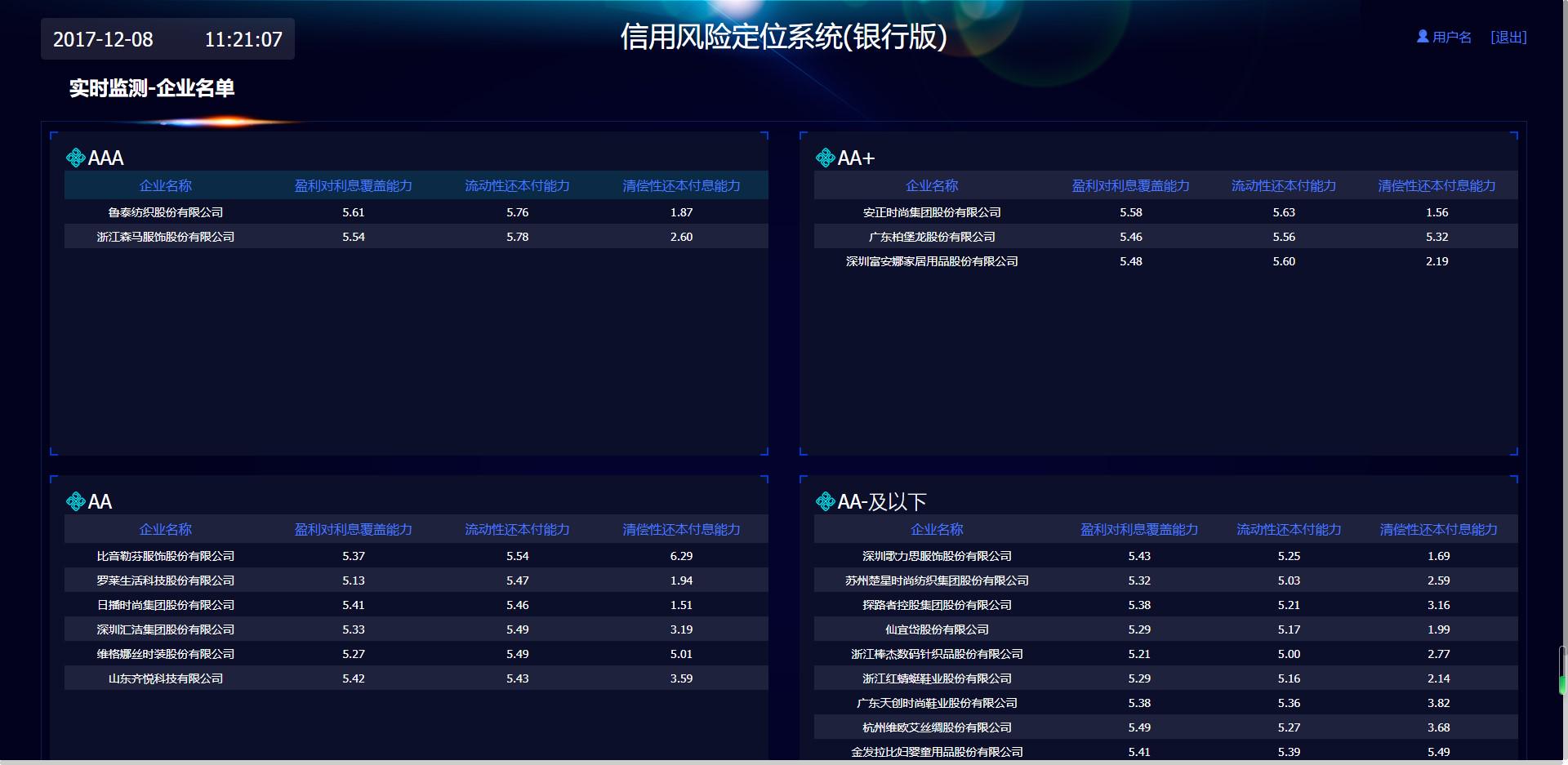This screenshot has height=765, width=1568.
Task: Select 罗莱生活科技股份有限公司 row
Action: coord(416,580)
